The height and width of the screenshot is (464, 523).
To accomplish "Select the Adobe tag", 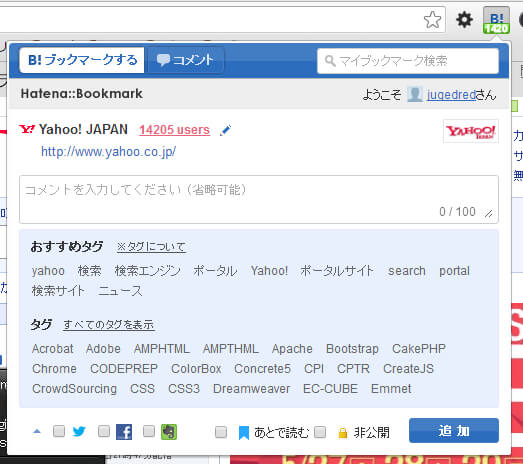I will coord(103,349).
